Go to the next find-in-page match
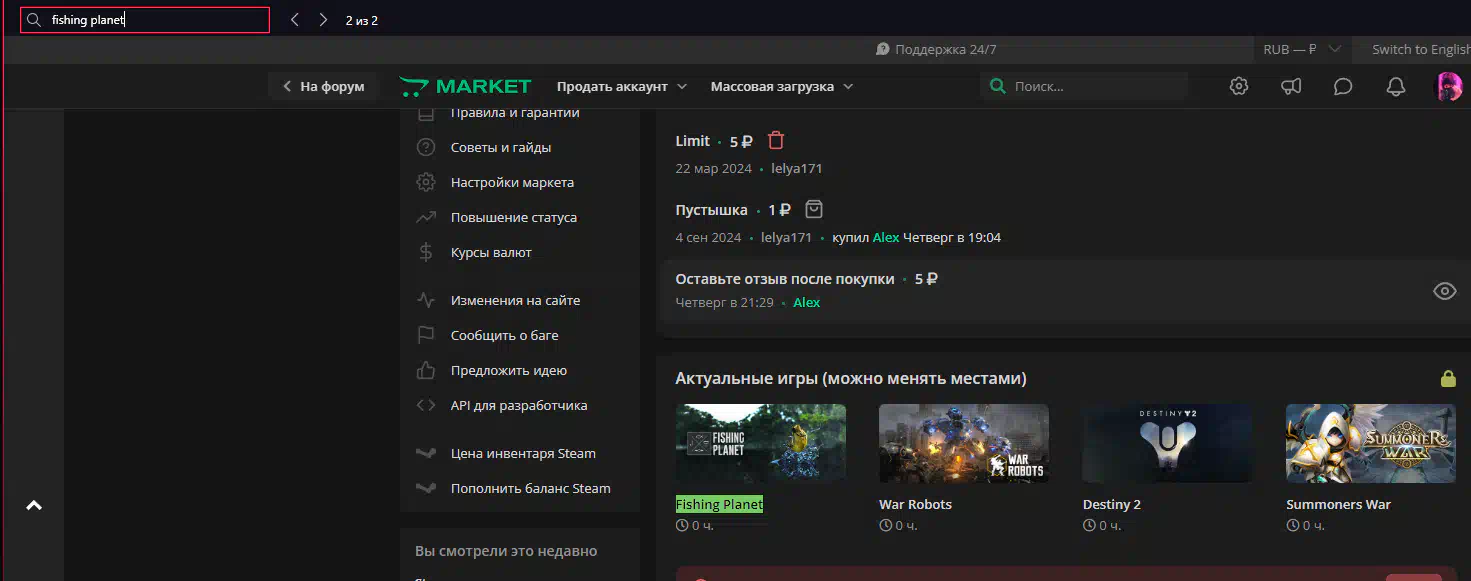Screen dimensions: 1471x581 pyautogui.click(x=323, y=20)
